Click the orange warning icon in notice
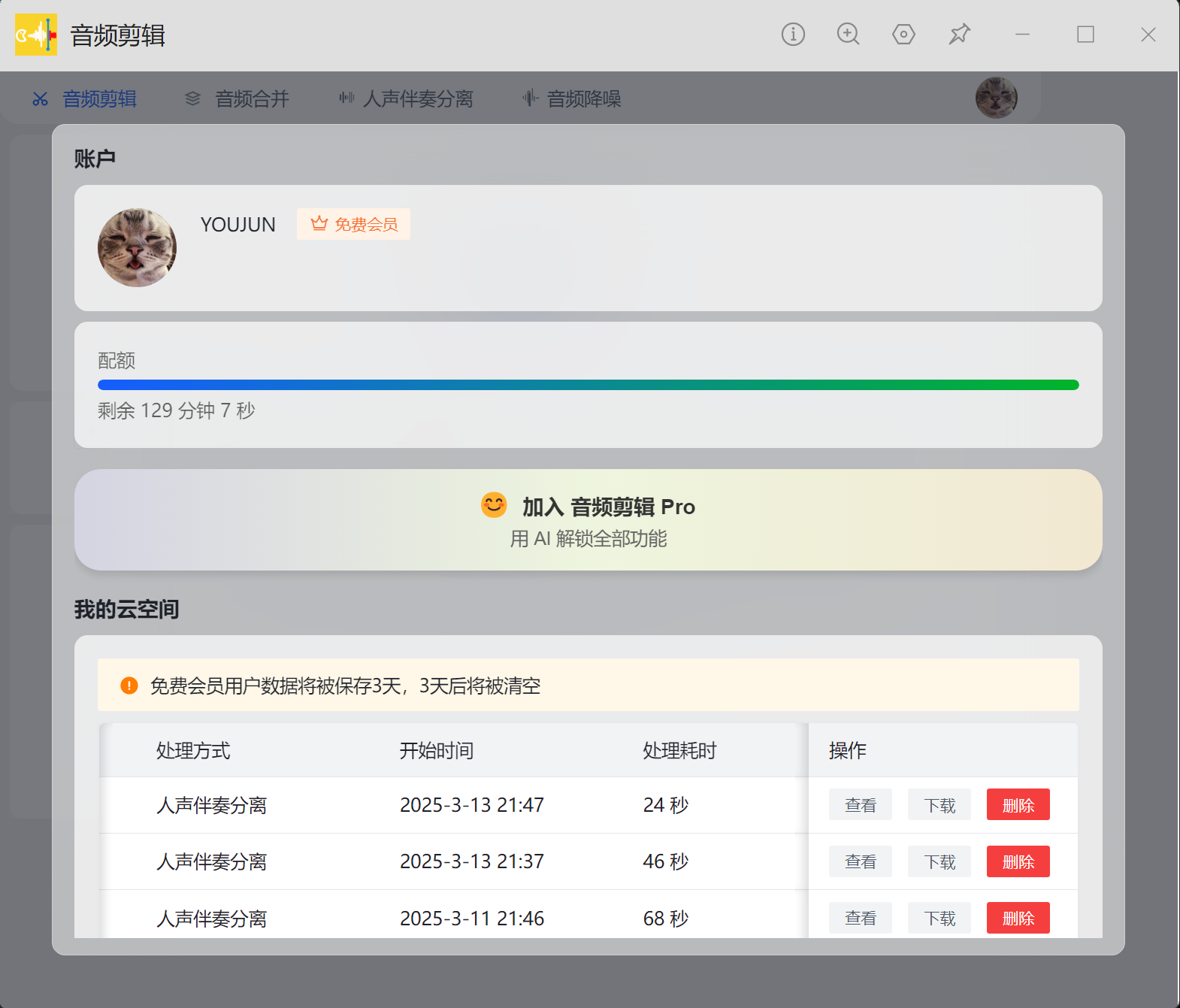This screenshot has width=1180, height=1008. click(x=129, y=686)
